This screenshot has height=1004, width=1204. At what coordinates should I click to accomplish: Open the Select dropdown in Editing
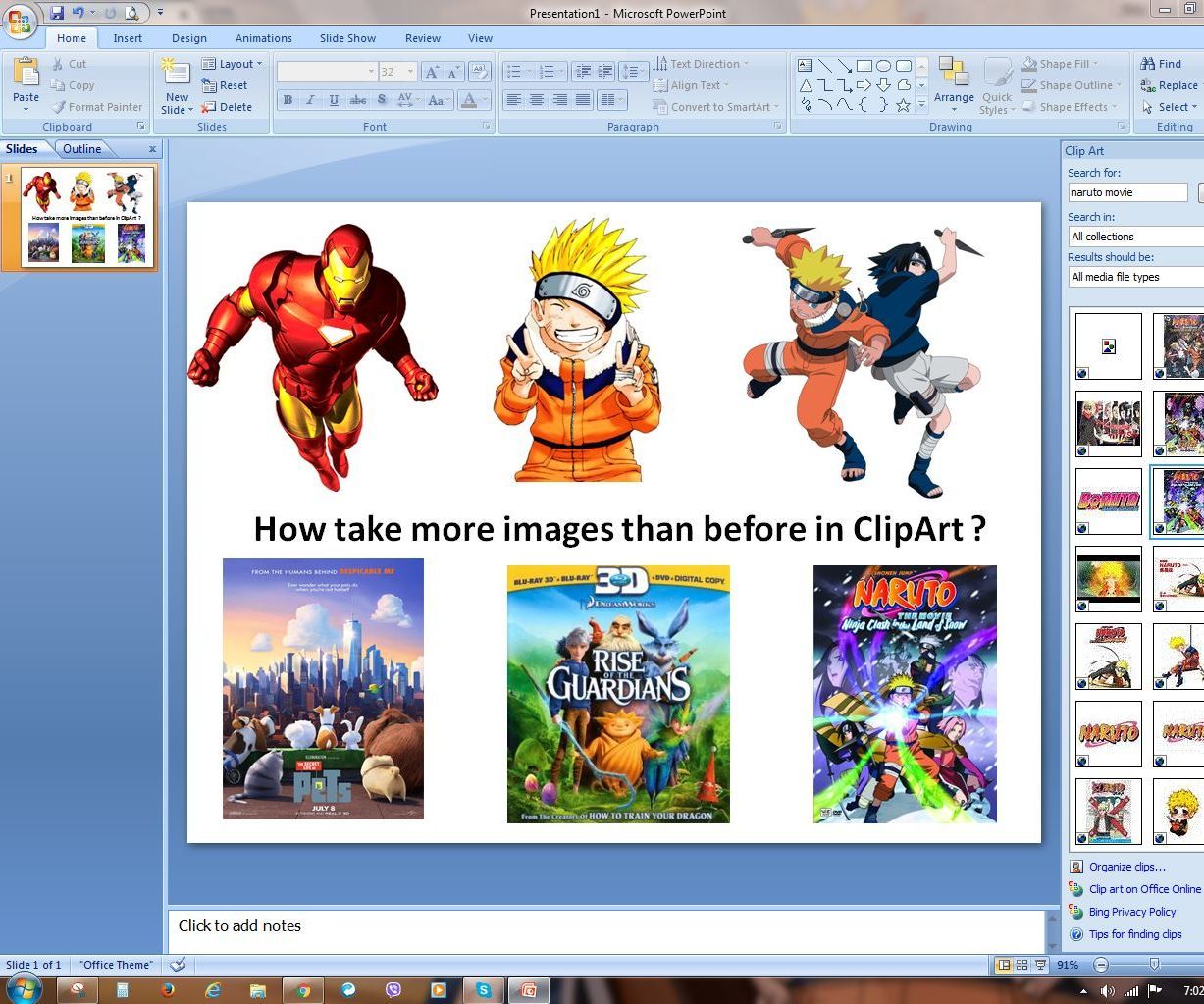tap(1168, 107)
